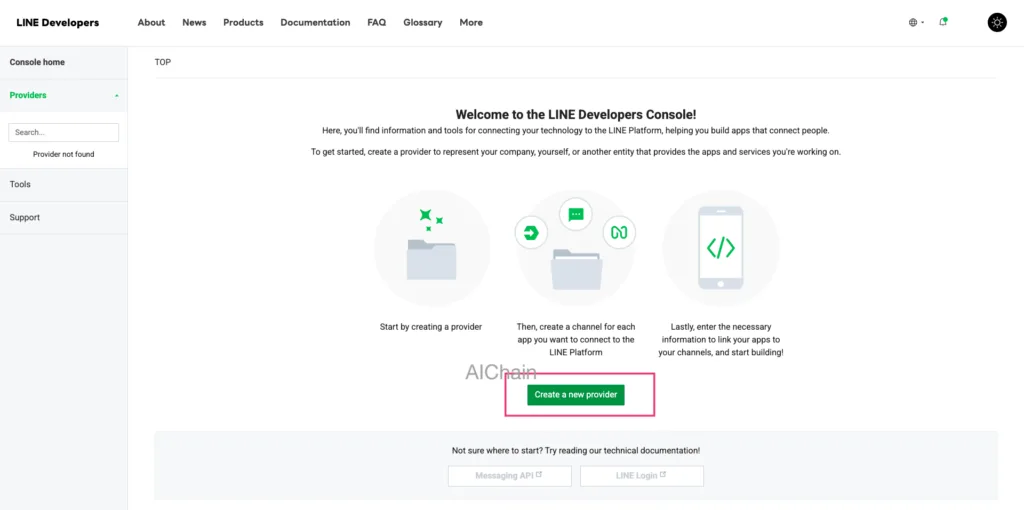Click the code phone illustration

[720, 247]
